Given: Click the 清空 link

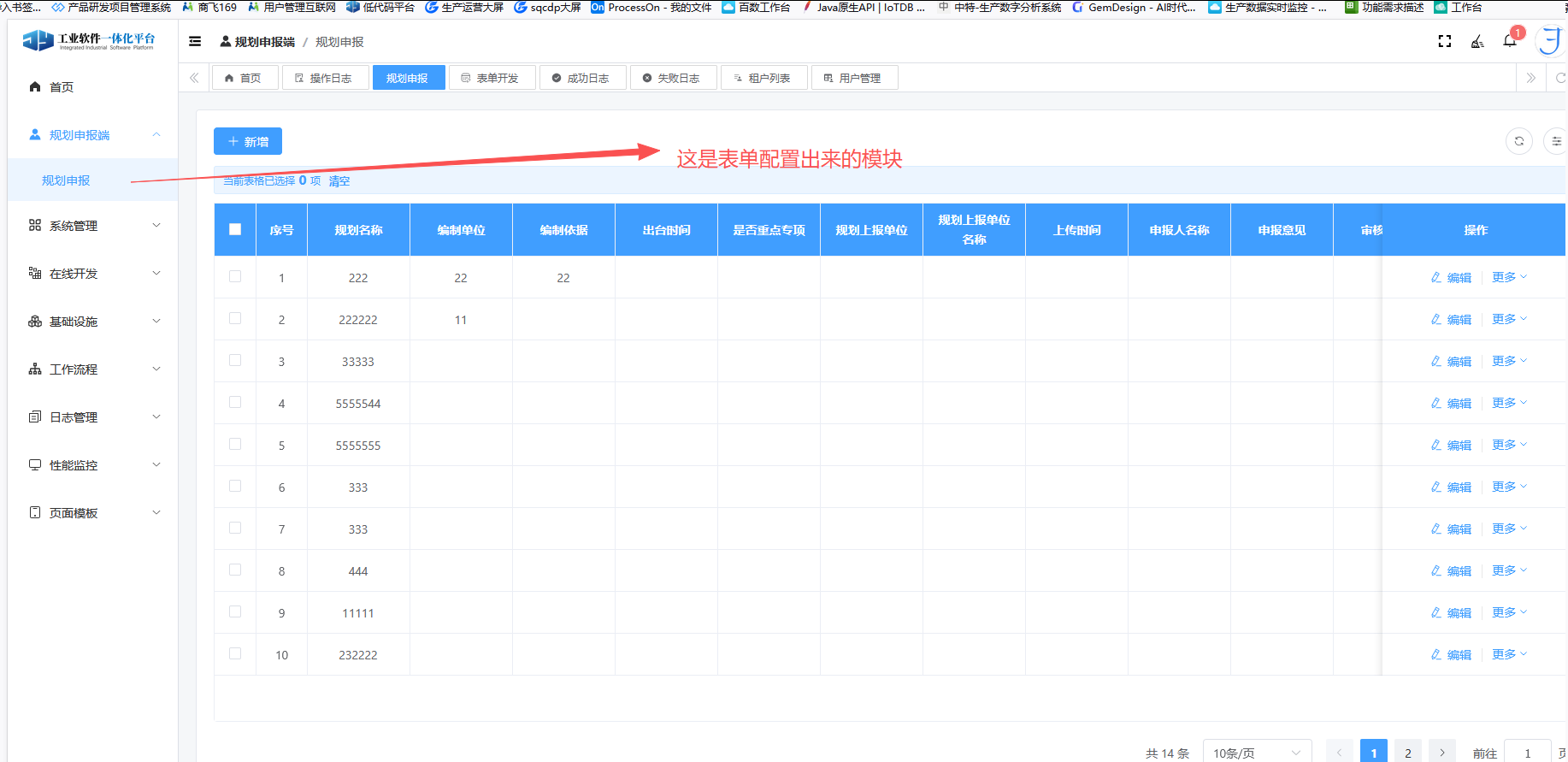Looking at the screenshot, I should click(339, 181).
